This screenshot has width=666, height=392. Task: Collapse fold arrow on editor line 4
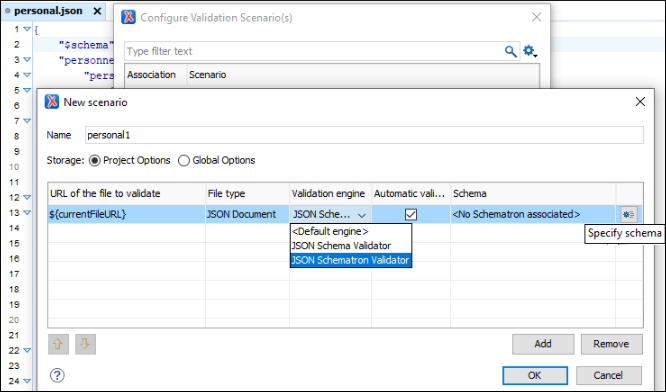pyautogui.click(x=27, y=75)
